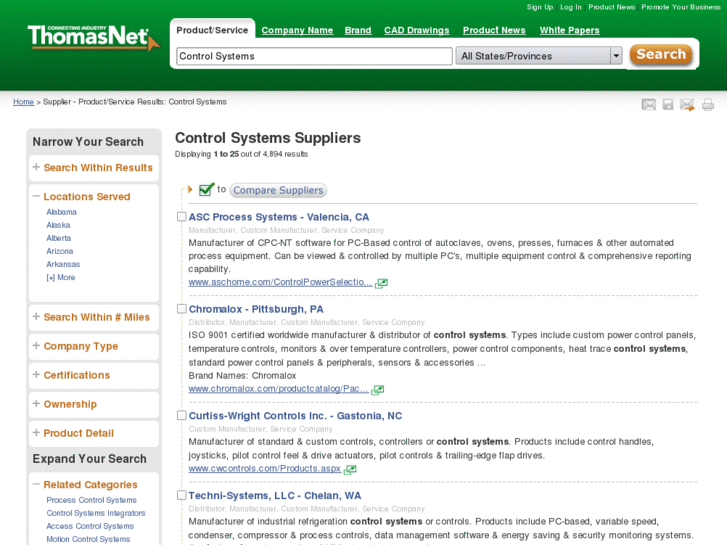The image size is (727, 545).
Task: Check the ASC Process Systems checkbox
Action: tap(182, 217)
